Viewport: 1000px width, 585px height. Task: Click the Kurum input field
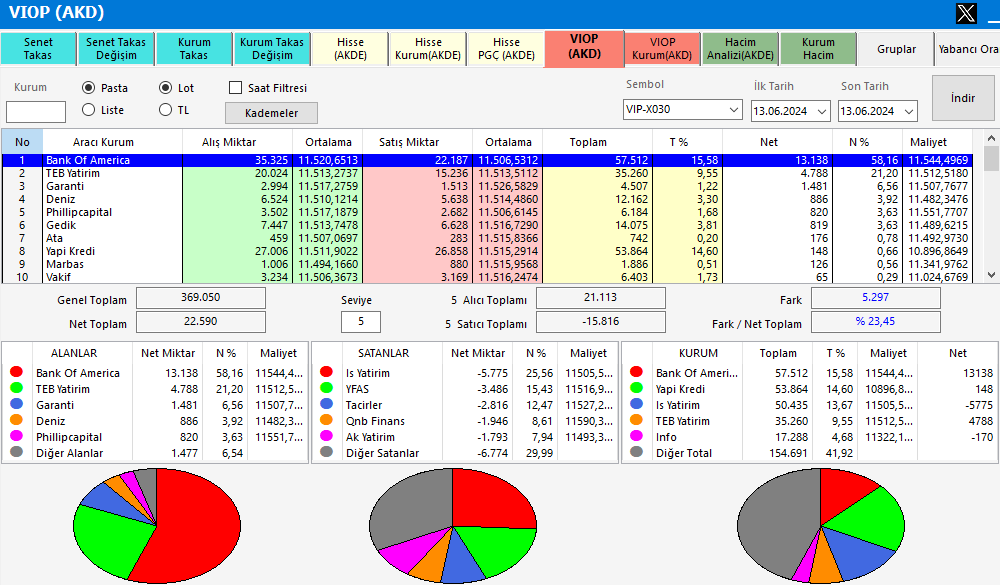36,112
